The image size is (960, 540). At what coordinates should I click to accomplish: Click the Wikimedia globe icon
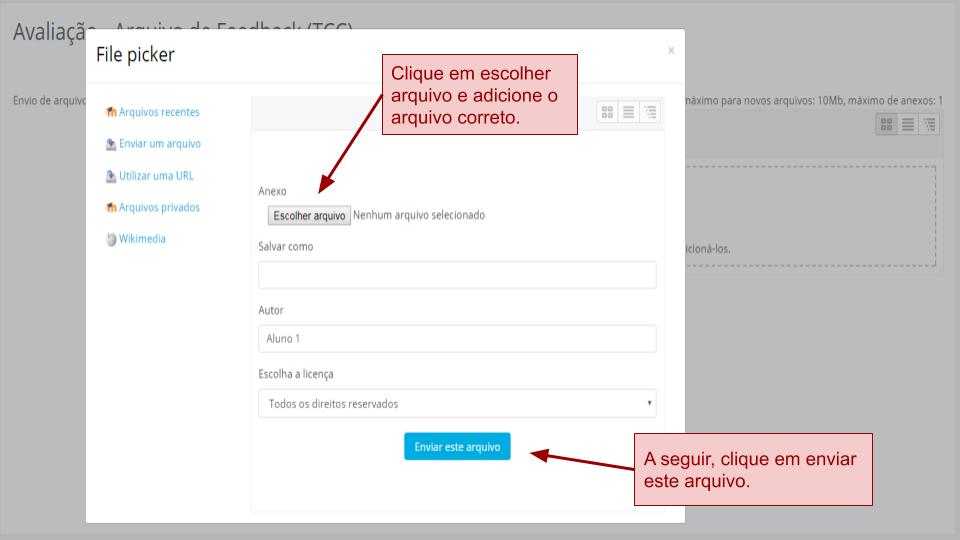(x=111, y=240)
